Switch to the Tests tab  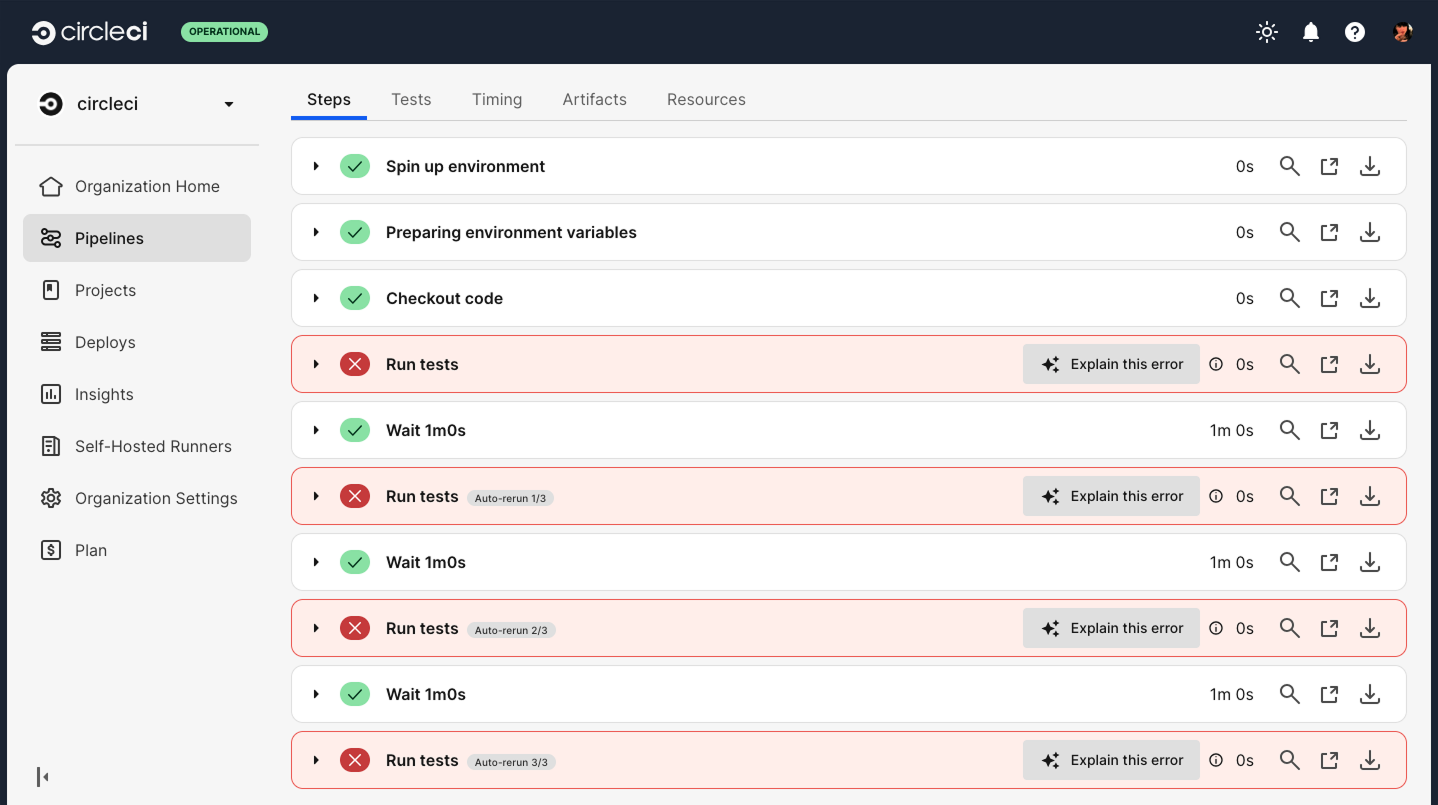(411, 99)
